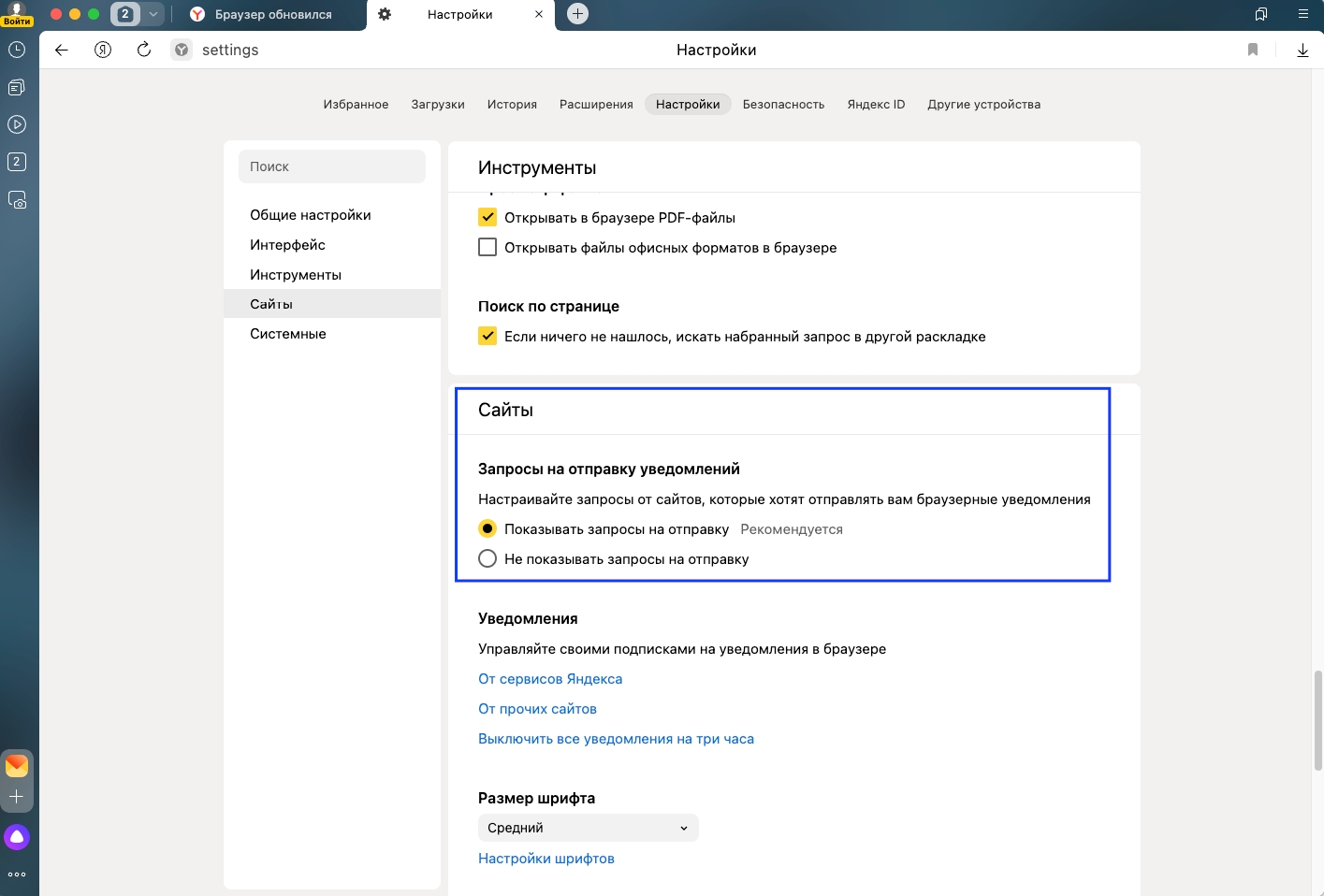This screenshot has height=896, width=1324.
Task: Click the Yandex home 'Я' icon
Action: click(103, 51)
